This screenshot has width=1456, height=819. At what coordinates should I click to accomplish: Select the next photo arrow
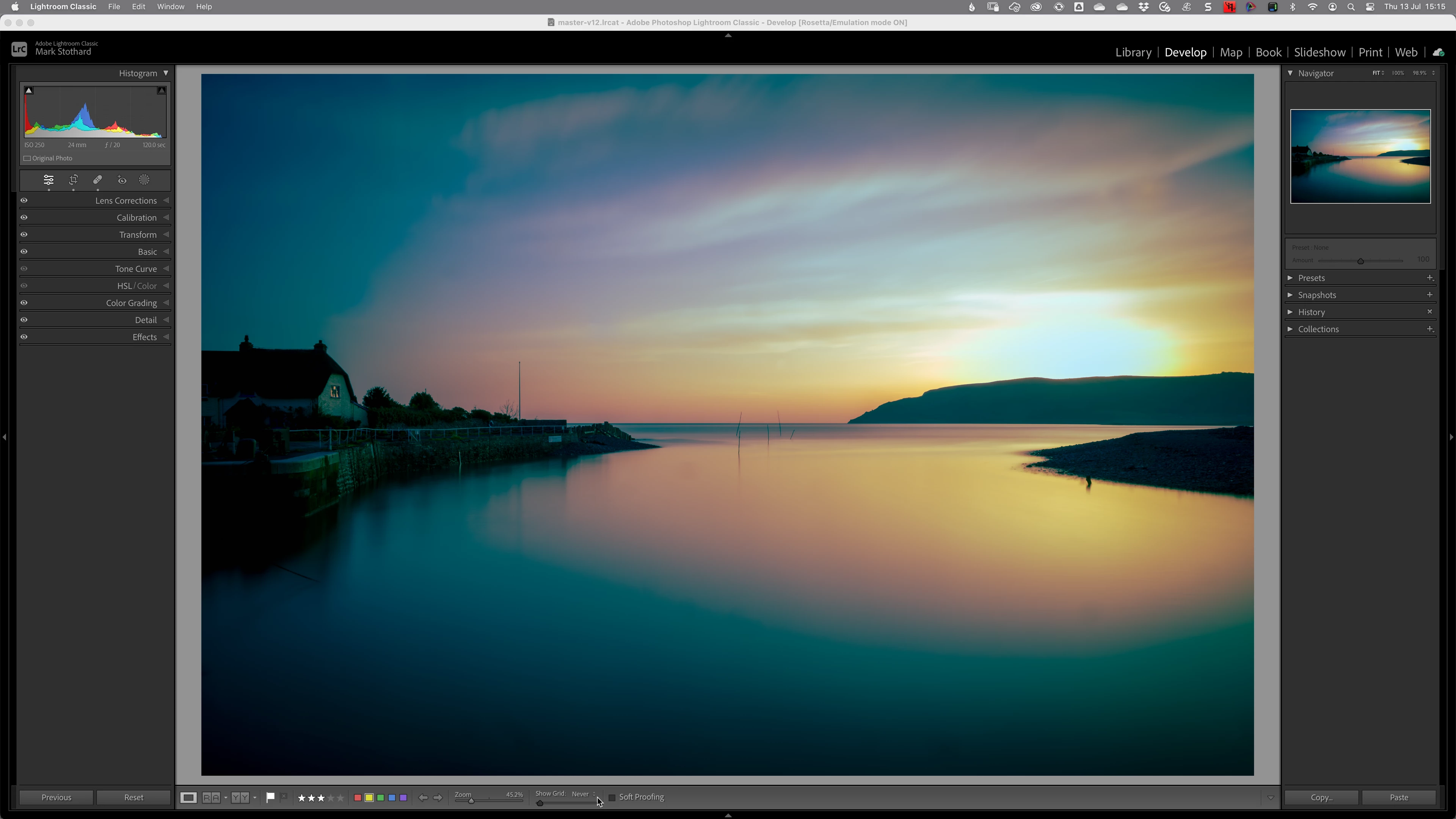point(438,797)
